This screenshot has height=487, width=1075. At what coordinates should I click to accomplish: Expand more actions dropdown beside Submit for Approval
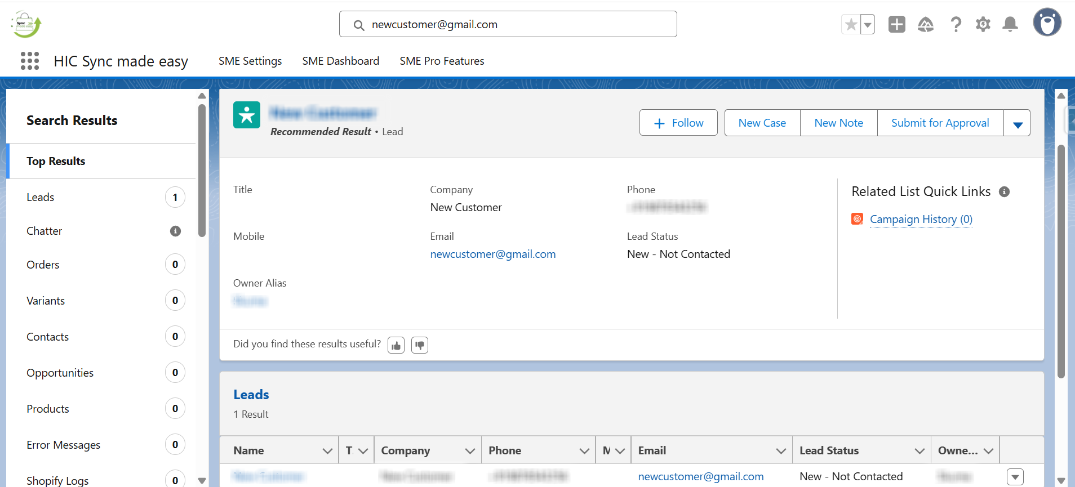point(1017,123)
